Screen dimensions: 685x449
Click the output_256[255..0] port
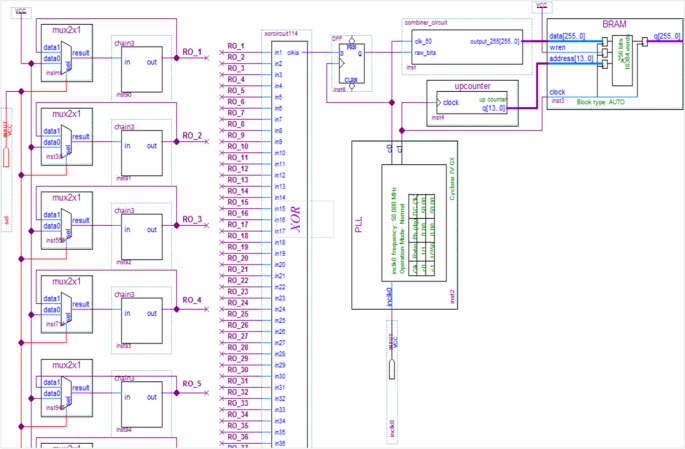pyautogui.click(x=495, y=41)
